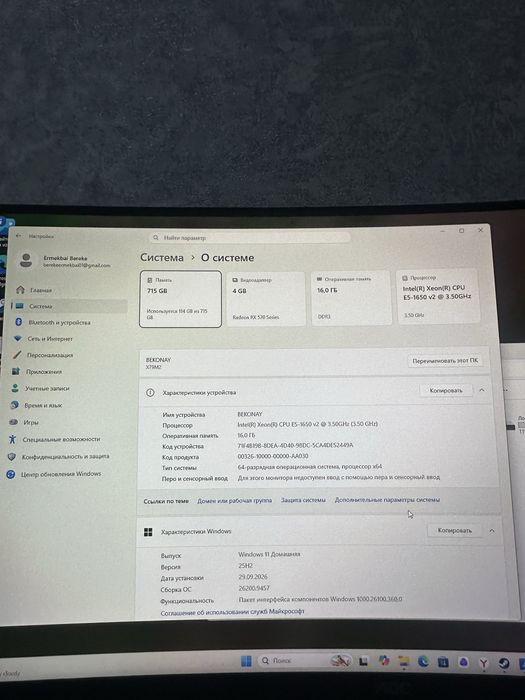525x700 pixels.
Task: Click Выпуск value Windows 11 Домашняя
Action: (x=269, y=554)
